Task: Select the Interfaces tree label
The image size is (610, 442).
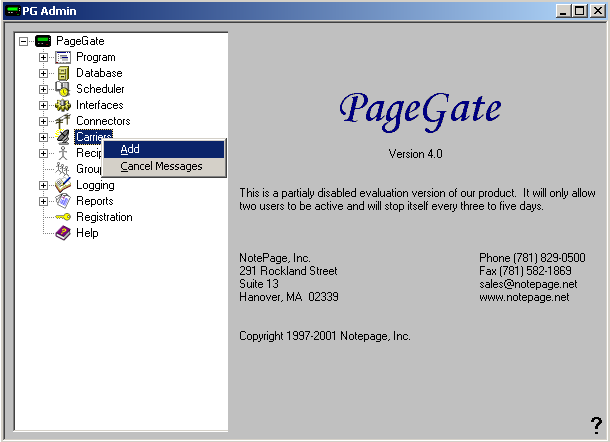Action: coord(100,105)
